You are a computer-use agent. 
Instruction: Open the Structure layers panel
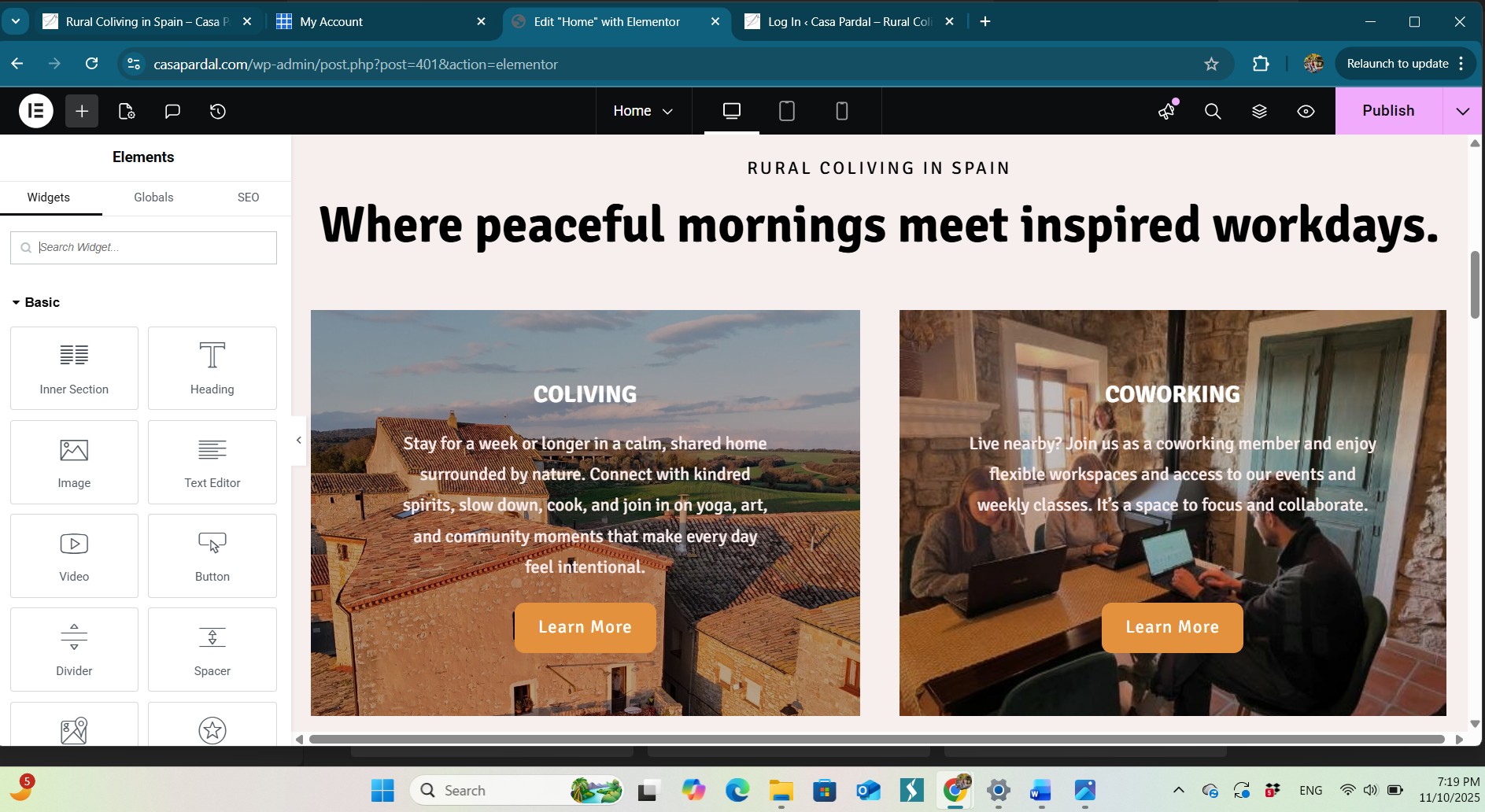point(1259,111)
